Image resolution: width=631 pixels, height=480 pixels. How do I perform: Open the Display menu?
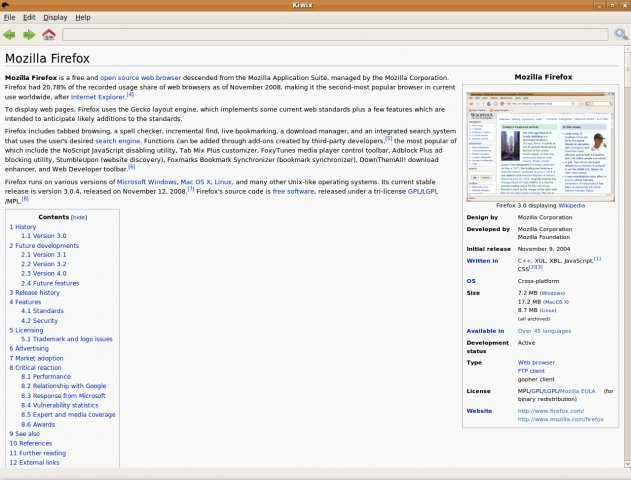(55, 17)
